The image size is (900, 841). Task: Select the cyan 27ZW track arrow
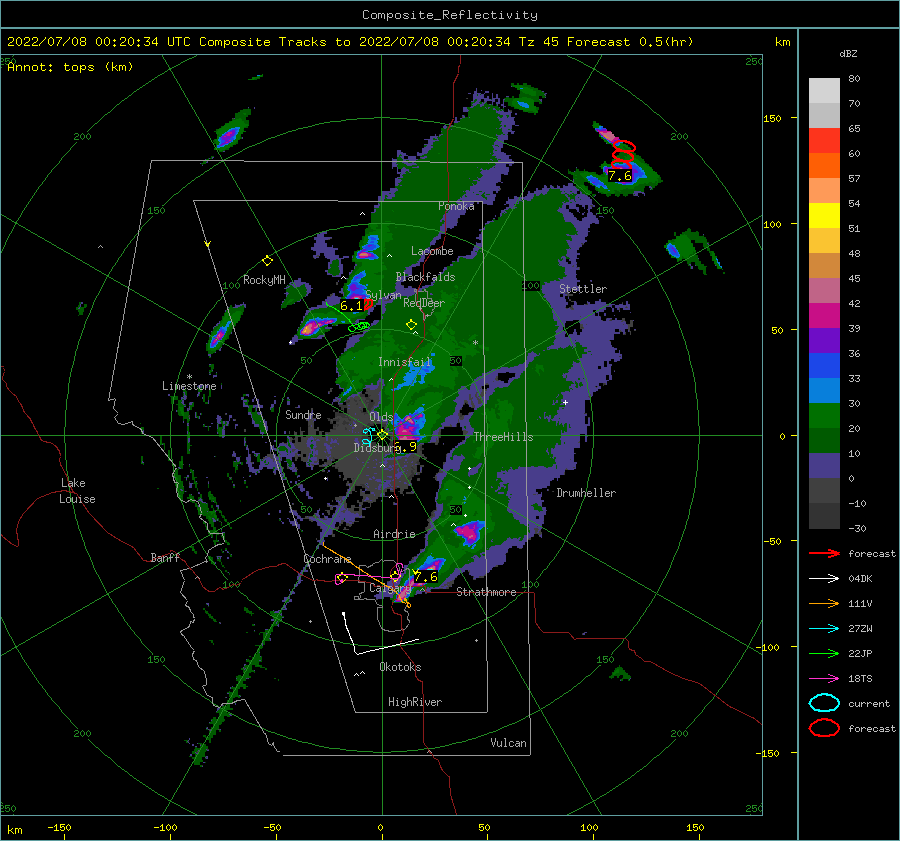coord(824,629)
